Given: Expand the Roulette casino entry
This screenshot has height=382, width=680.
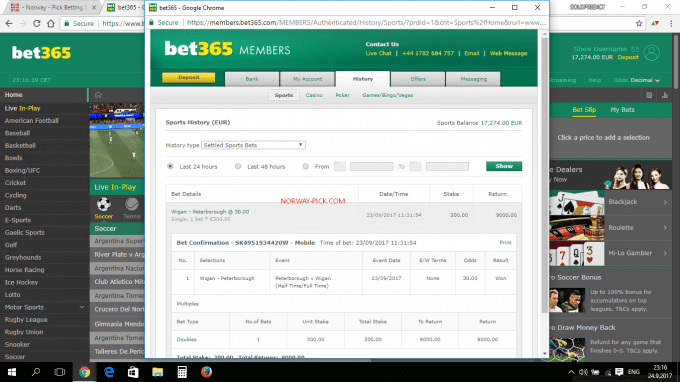Looking at the screenshot, I should 665,228.
